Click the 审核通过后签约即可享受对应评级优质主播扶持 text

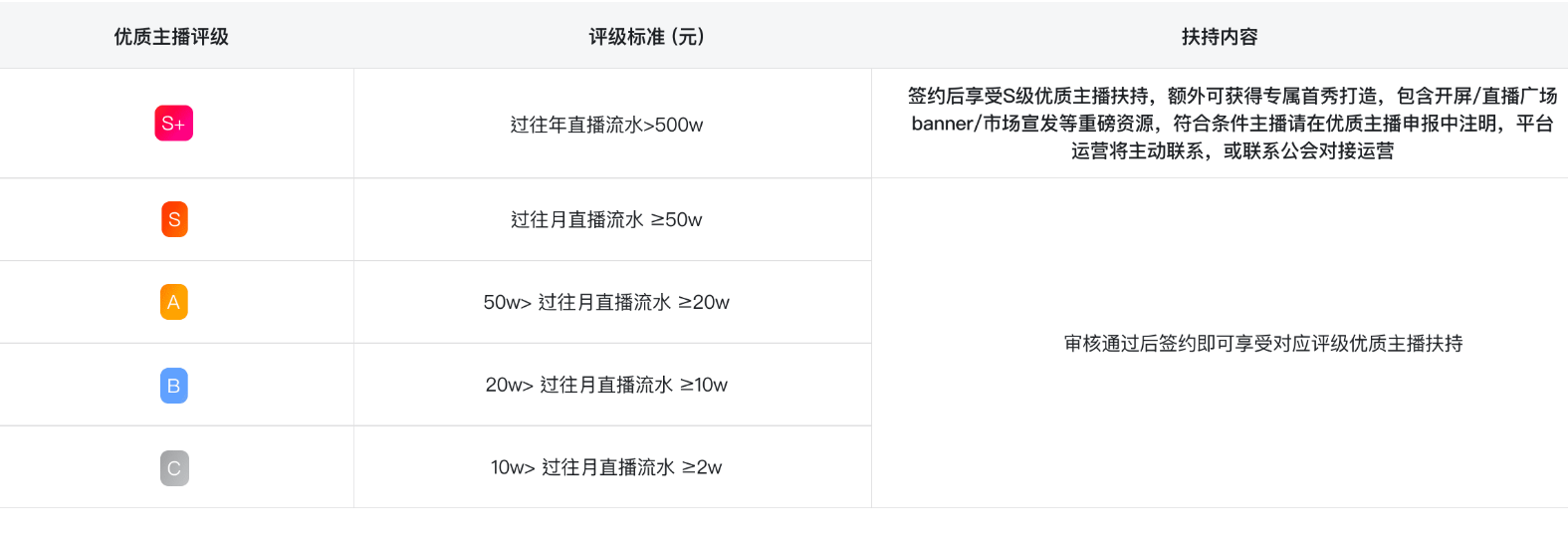tap(1263, 344)
